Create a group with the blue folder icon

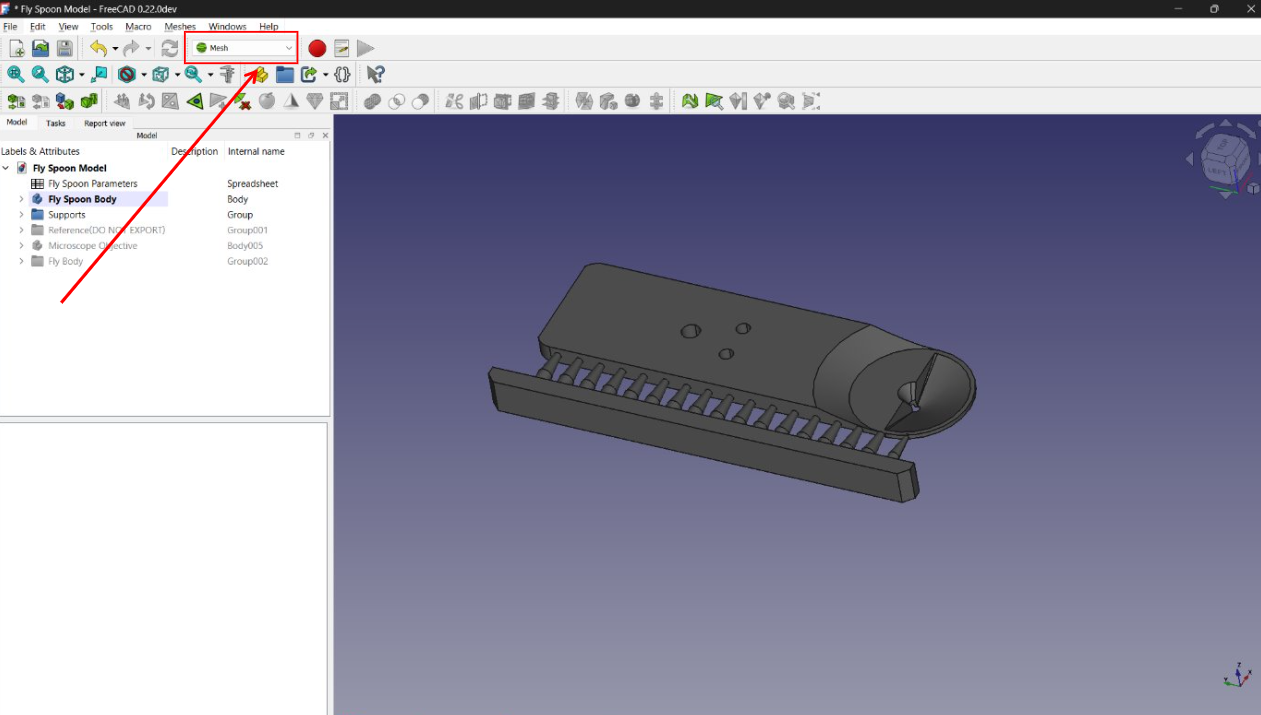click(x=285, y=74)
